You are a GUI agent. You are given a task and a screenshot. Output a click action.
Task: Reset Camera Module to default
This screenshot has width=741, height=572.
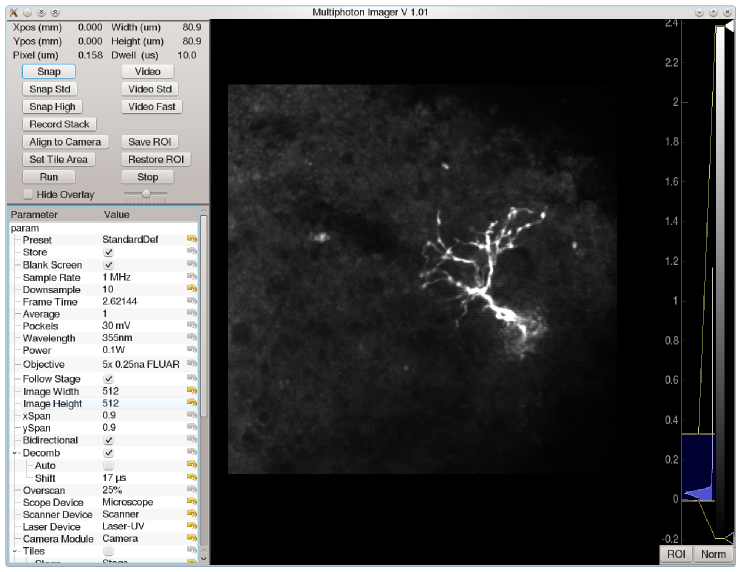coord(192,538)
